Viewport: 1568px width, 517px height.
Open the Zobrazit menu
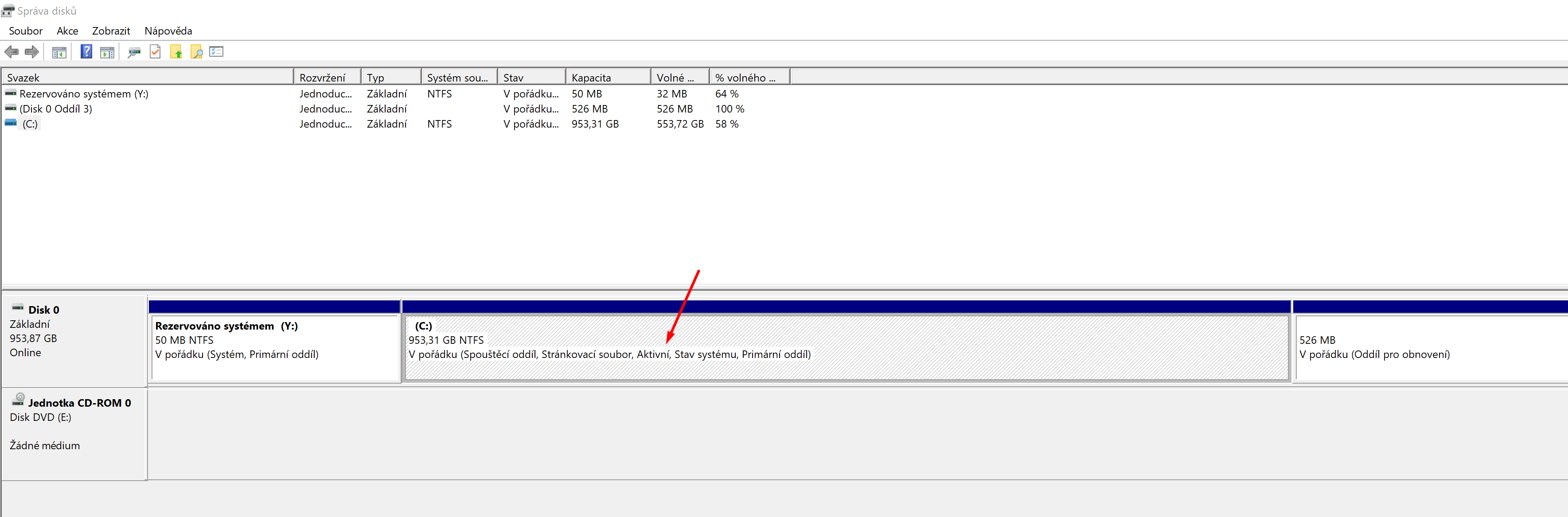click(x=111, y=31)
